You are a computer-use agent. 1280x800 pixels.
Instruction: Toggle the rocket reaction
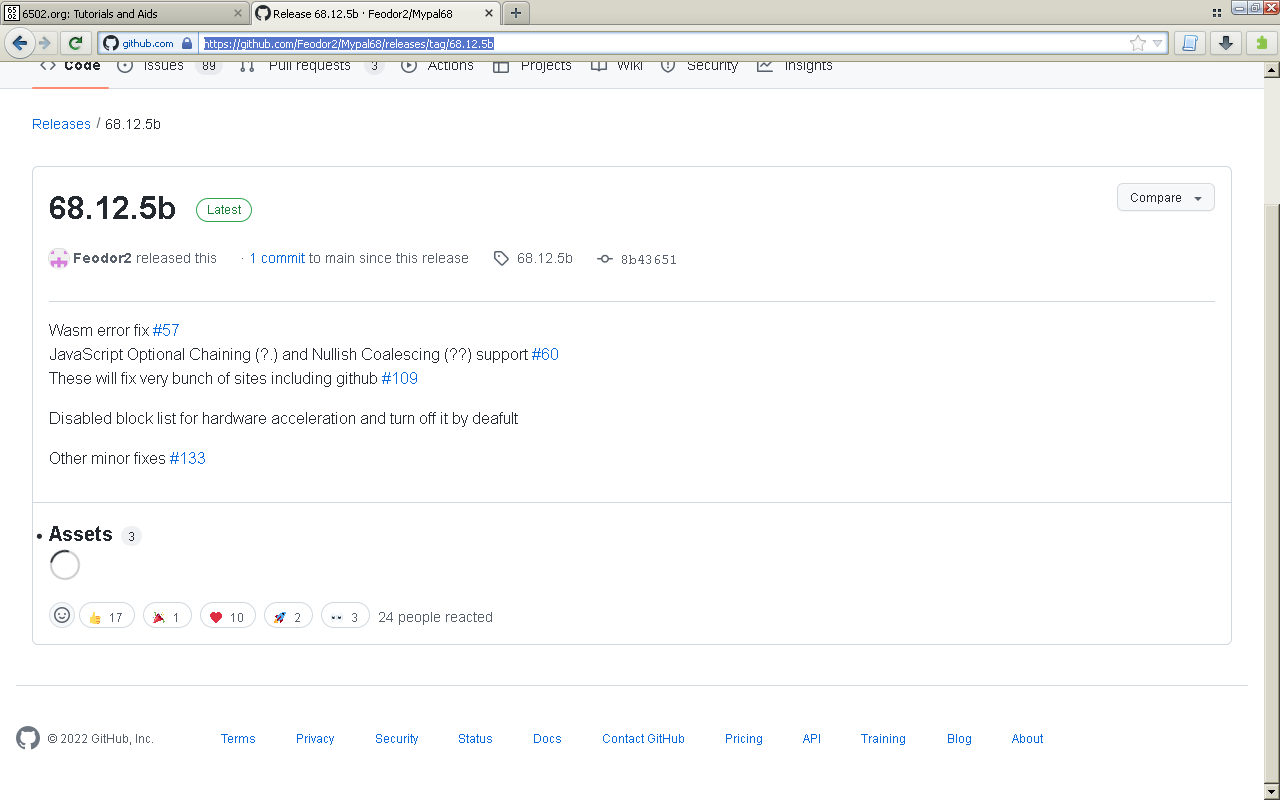288,616
